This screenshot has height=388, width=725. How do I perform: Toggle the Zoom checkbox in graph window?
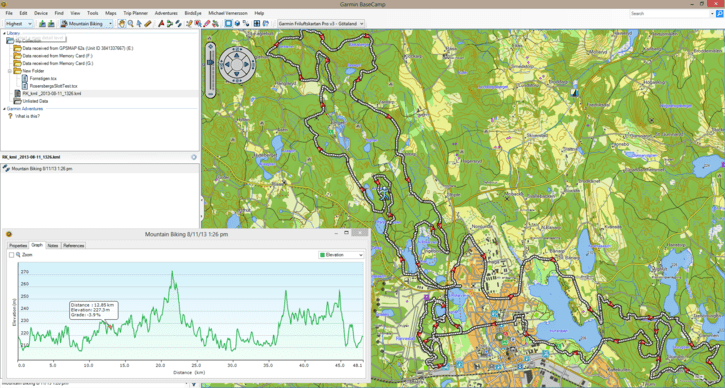pos(12,255)
